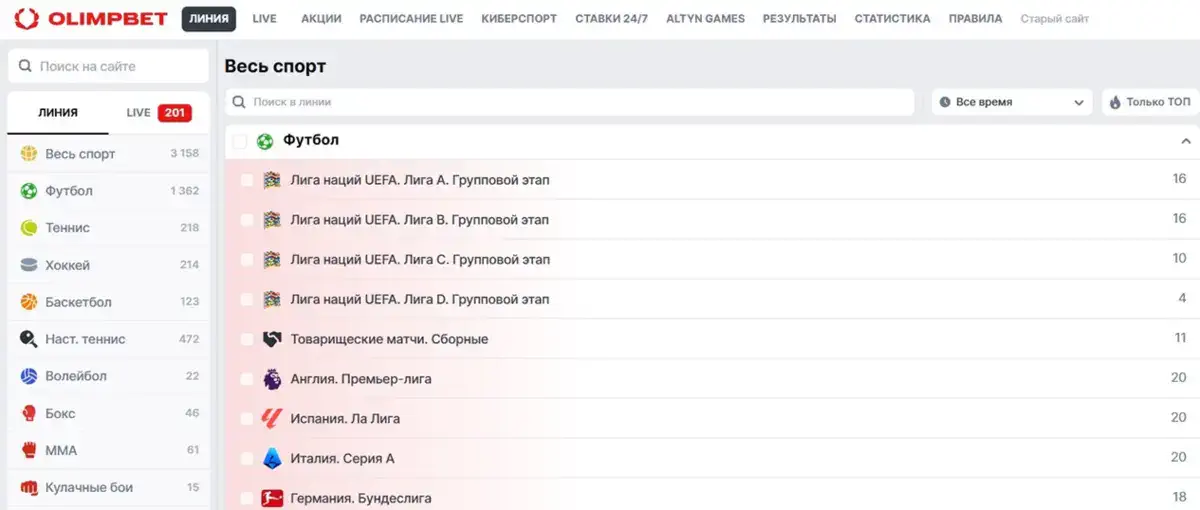
Task: Check Лига наций UEFA Лига C checkbox
Action: (247, 260)
